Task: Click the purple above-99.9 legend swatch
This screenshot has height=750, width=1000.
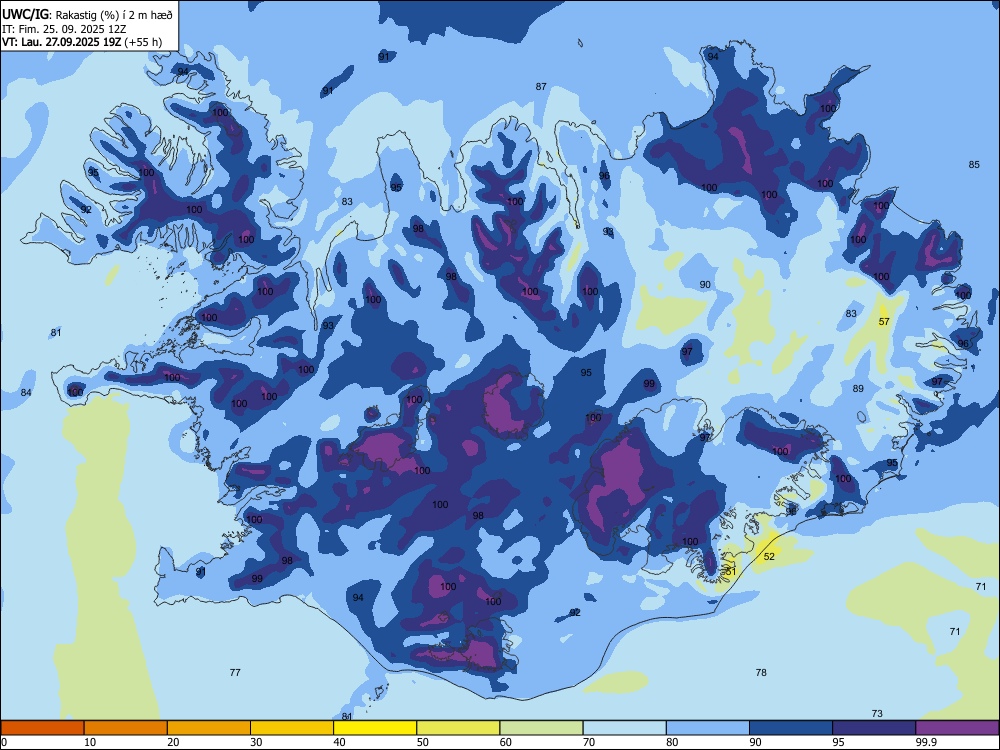Action: point(957,728)
